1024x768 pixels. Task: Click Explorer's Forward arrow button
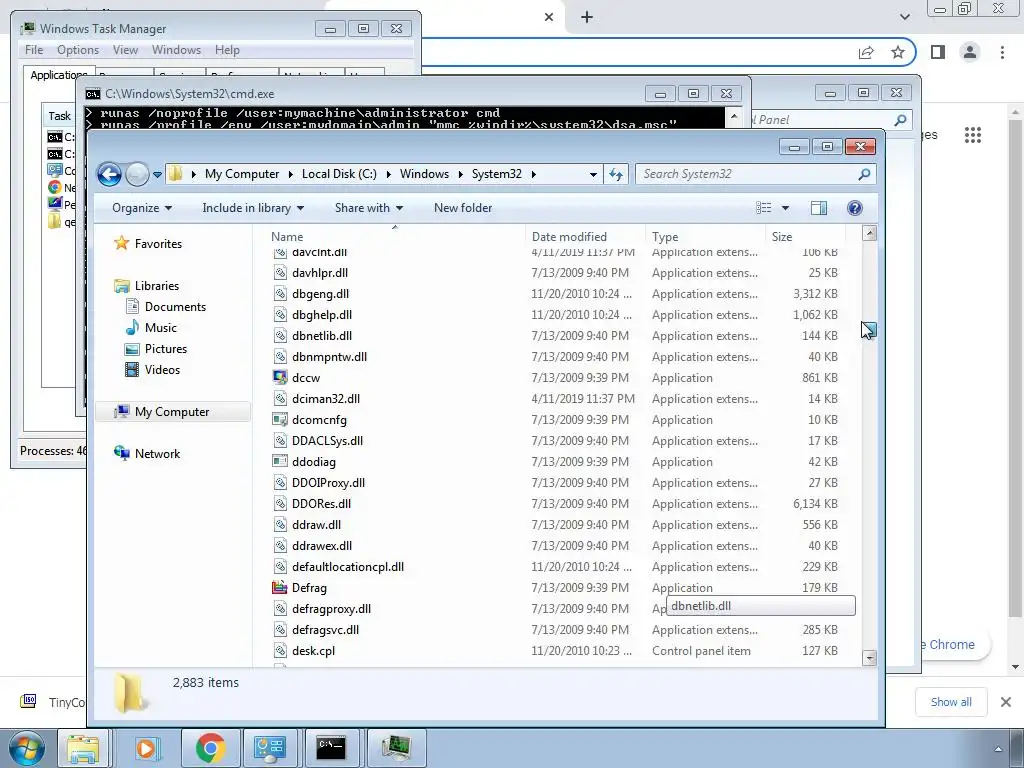136,174
